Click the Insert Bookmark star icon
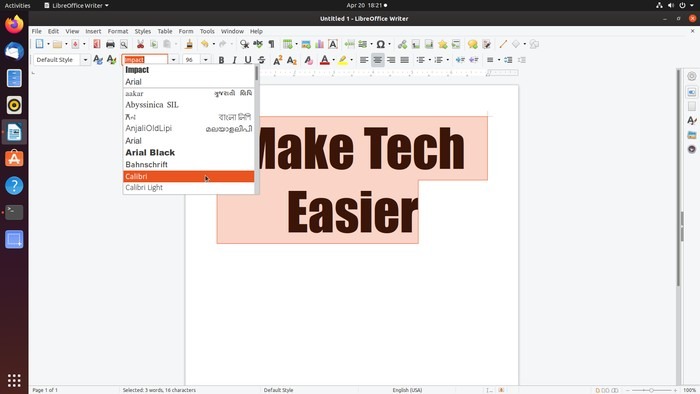The height and width of the screenshot is (394, 700). [442, 44]
